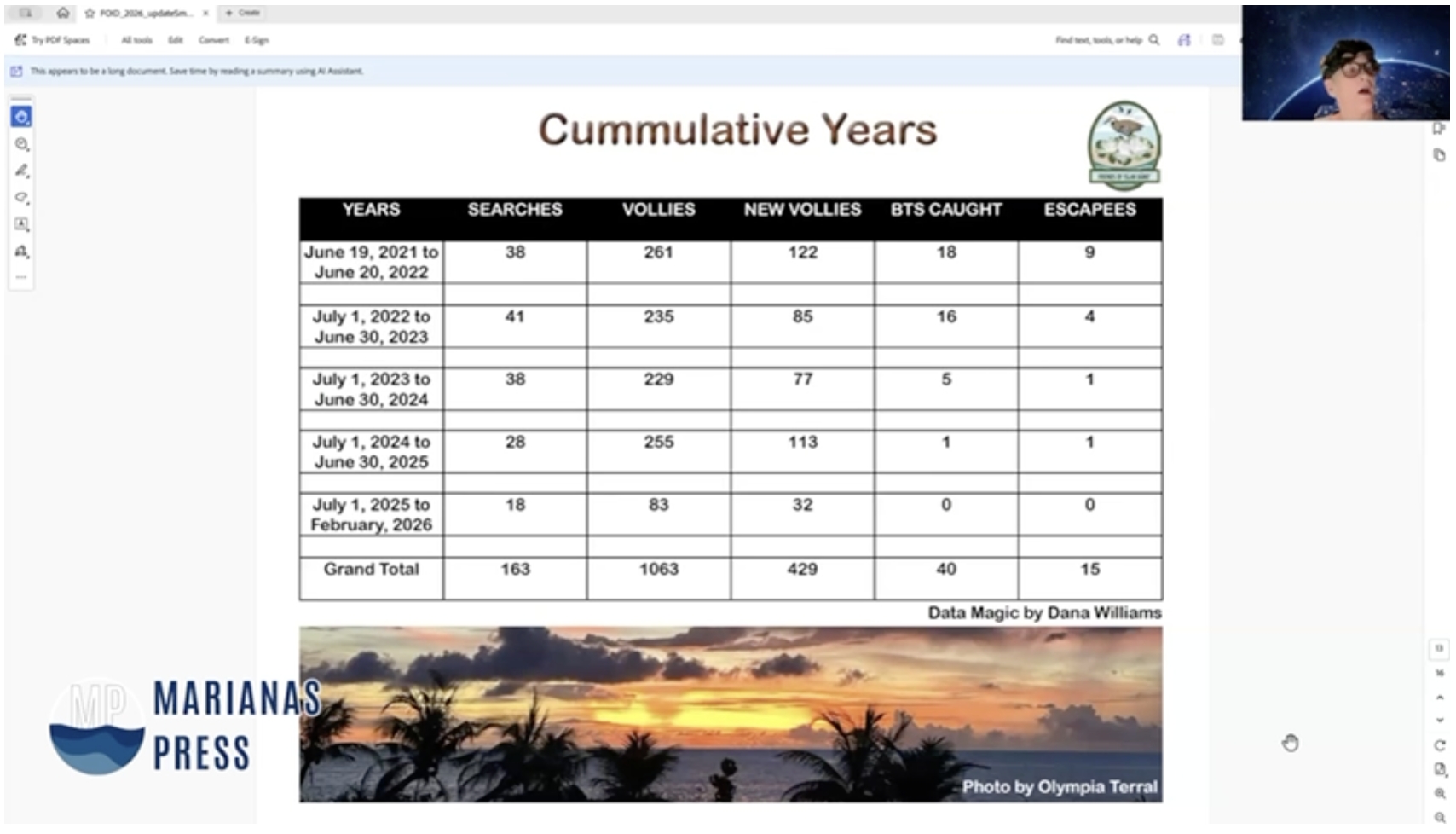Click the zoom magnifier tool in left toolbar
1456x834 pixels.
pyautogui.click(x=21, y=144)
